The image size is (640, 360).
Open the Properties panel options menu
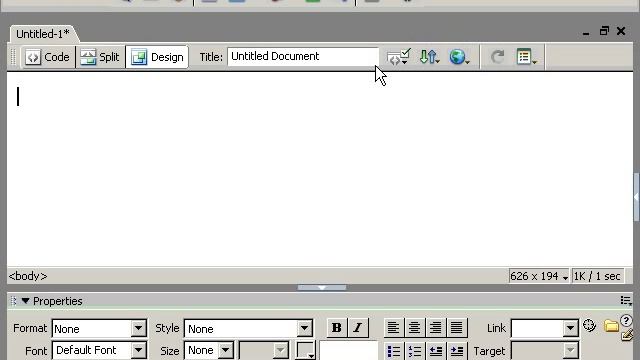[x=626, y=301]
